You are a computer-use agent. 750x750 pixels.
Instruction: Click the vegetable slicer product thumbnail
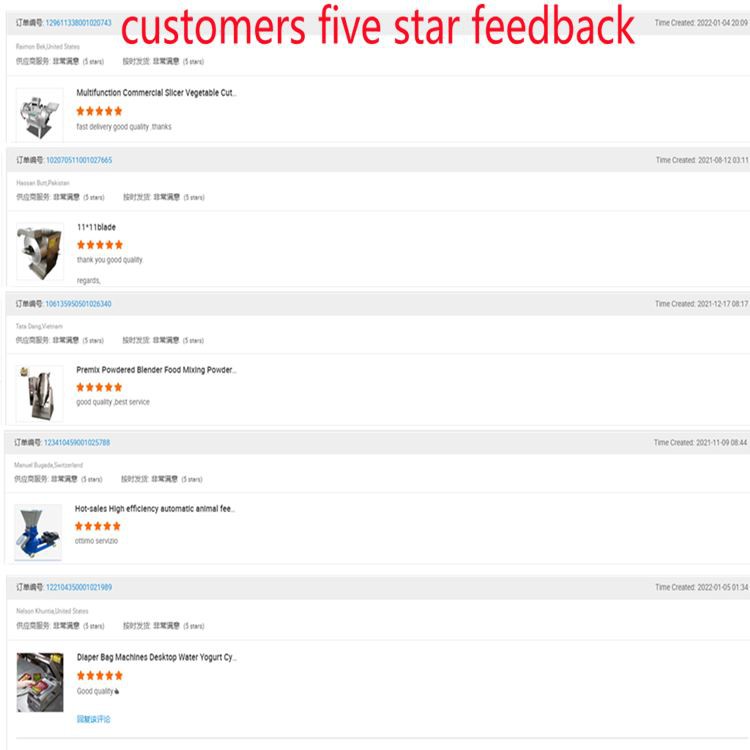pos(39,114)
